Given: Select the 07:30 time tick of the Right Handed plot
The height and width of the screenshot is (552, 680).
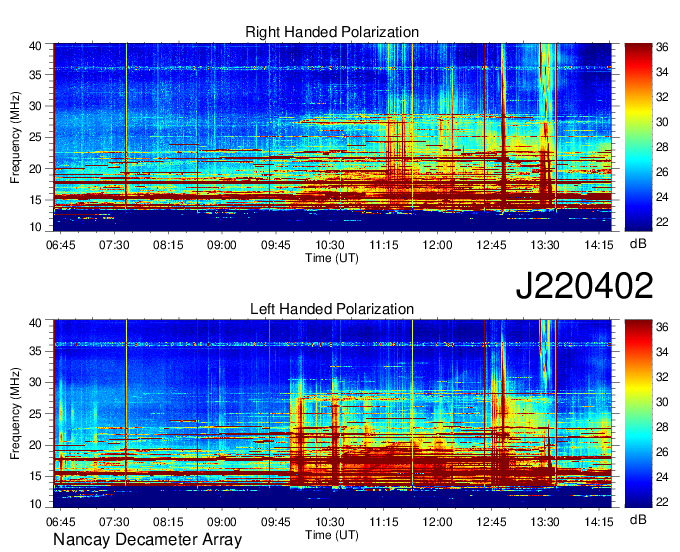Looking at the screenshot, I should tap(114, 245).
